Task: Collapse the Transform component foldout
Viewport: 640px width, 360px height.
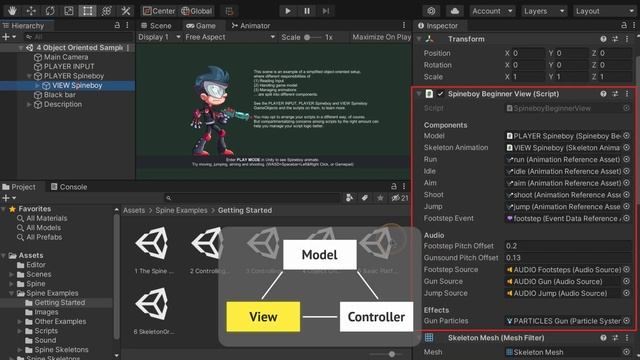Action: [x=419, y=39]
